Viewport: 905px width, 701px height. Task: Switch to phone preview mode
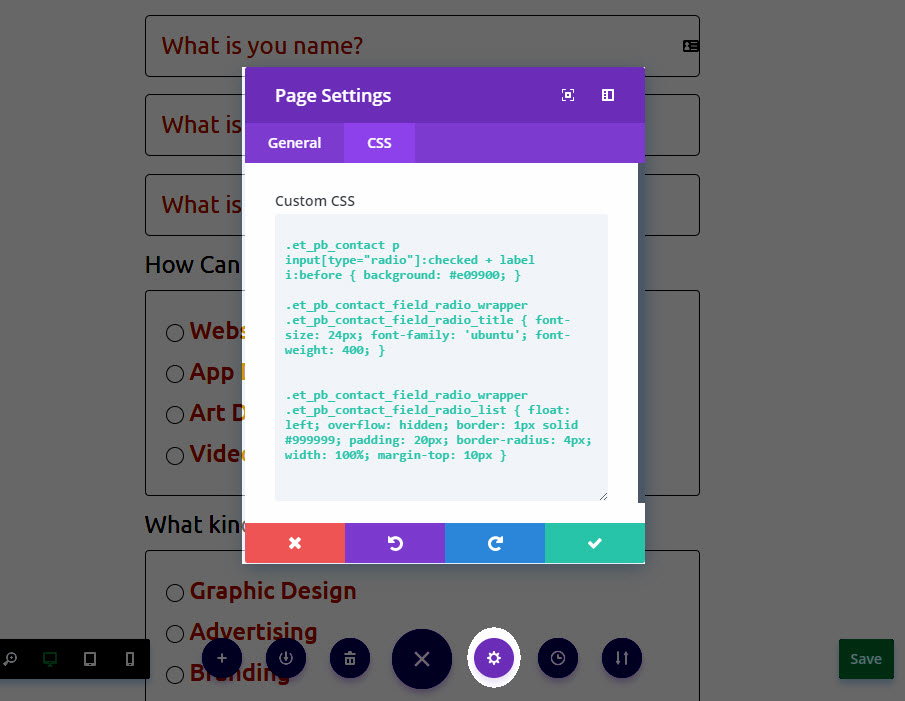(130, 659)
